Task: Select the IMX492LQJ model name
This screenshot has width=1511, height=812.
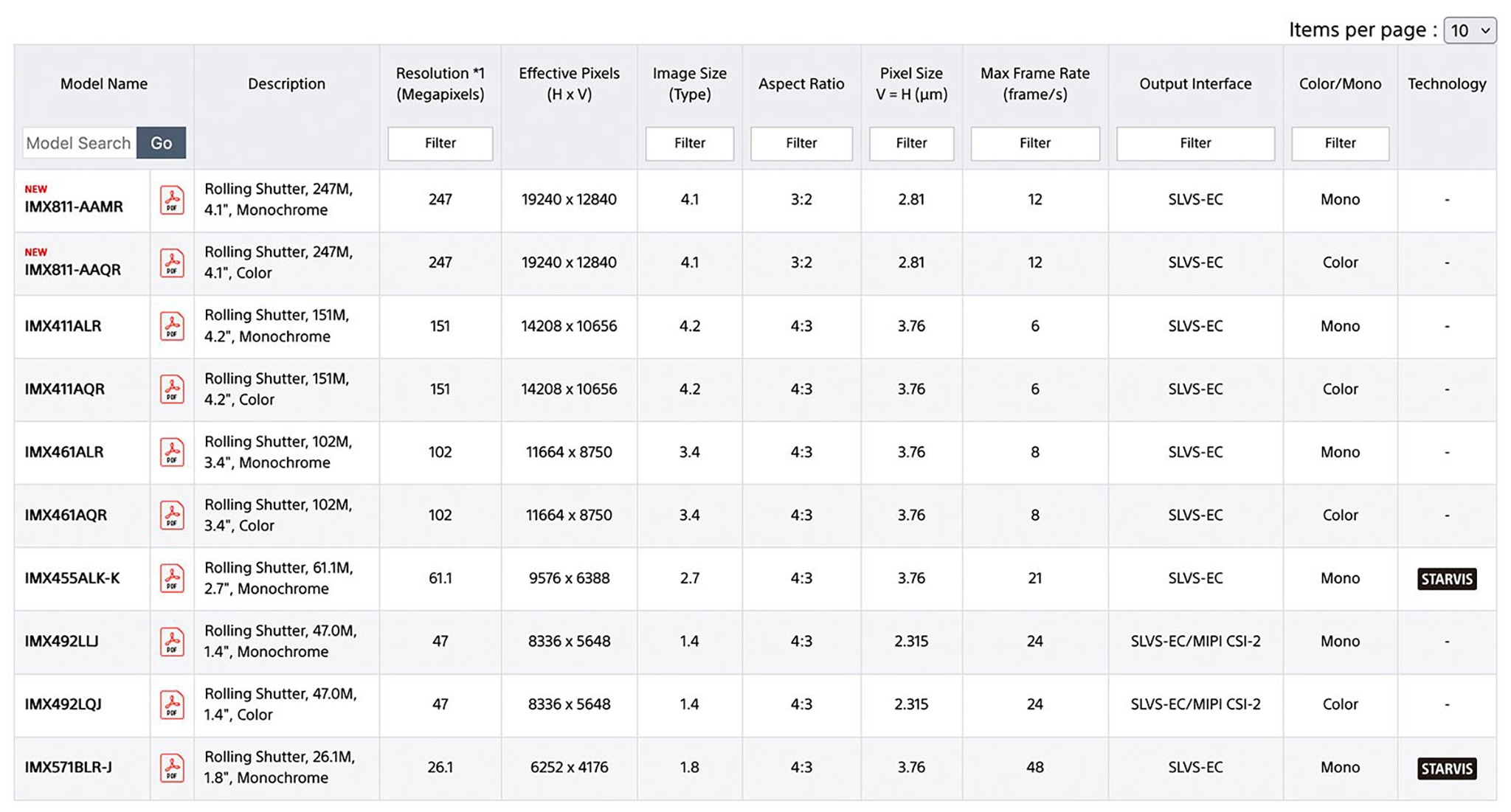Action: [x=63, y=704]
